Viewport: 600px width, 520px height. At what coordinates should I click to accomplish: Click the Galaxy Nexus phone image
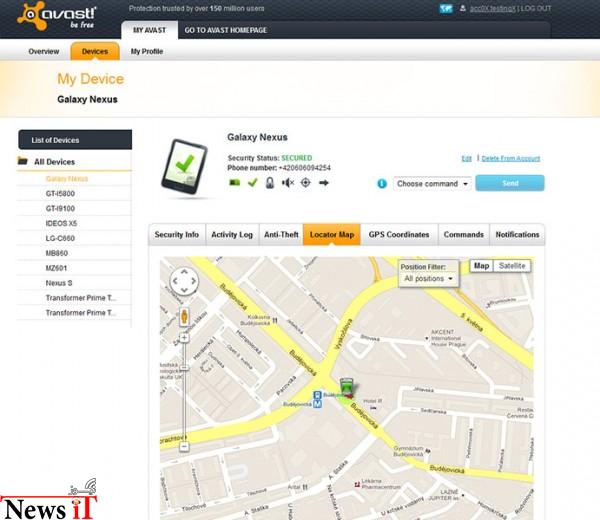pyautogui.click(x=185, y=167)
